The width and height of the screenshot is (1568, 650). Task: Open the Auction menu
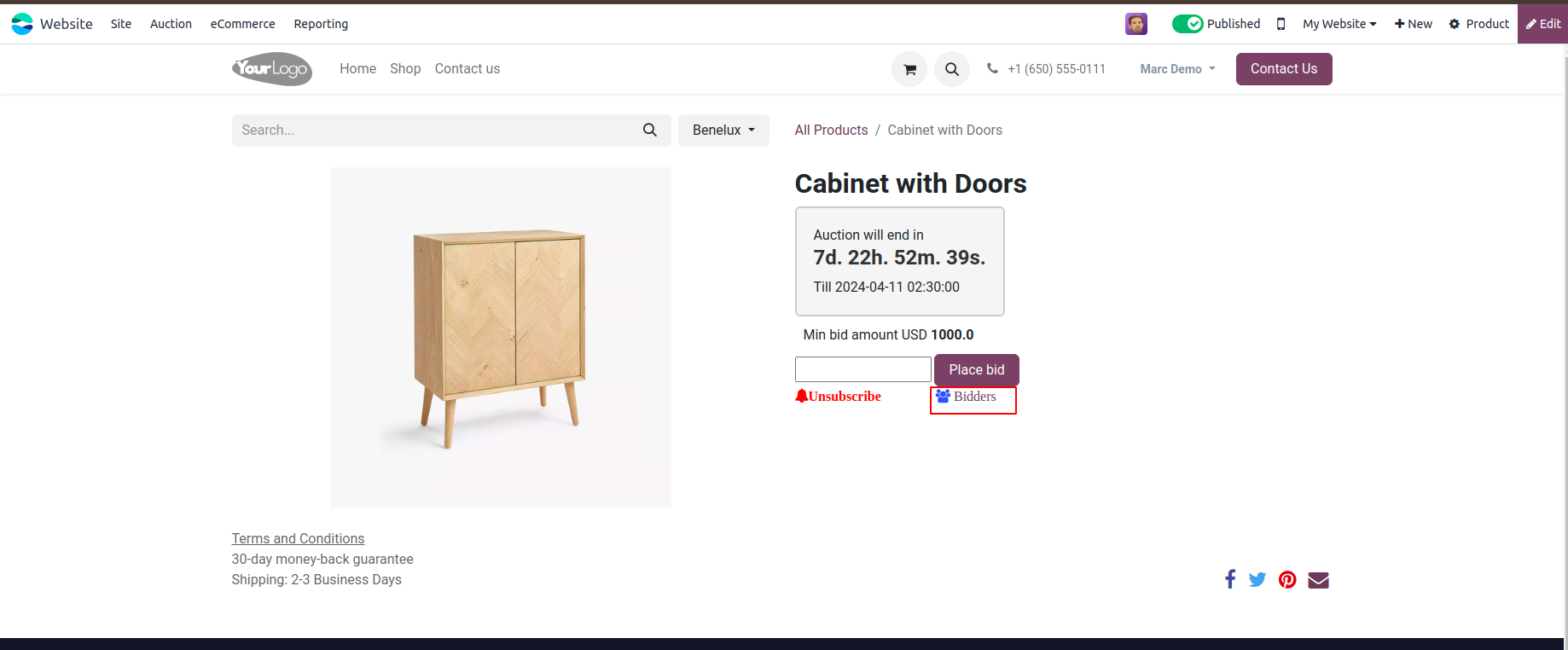[x=171, y=24]
